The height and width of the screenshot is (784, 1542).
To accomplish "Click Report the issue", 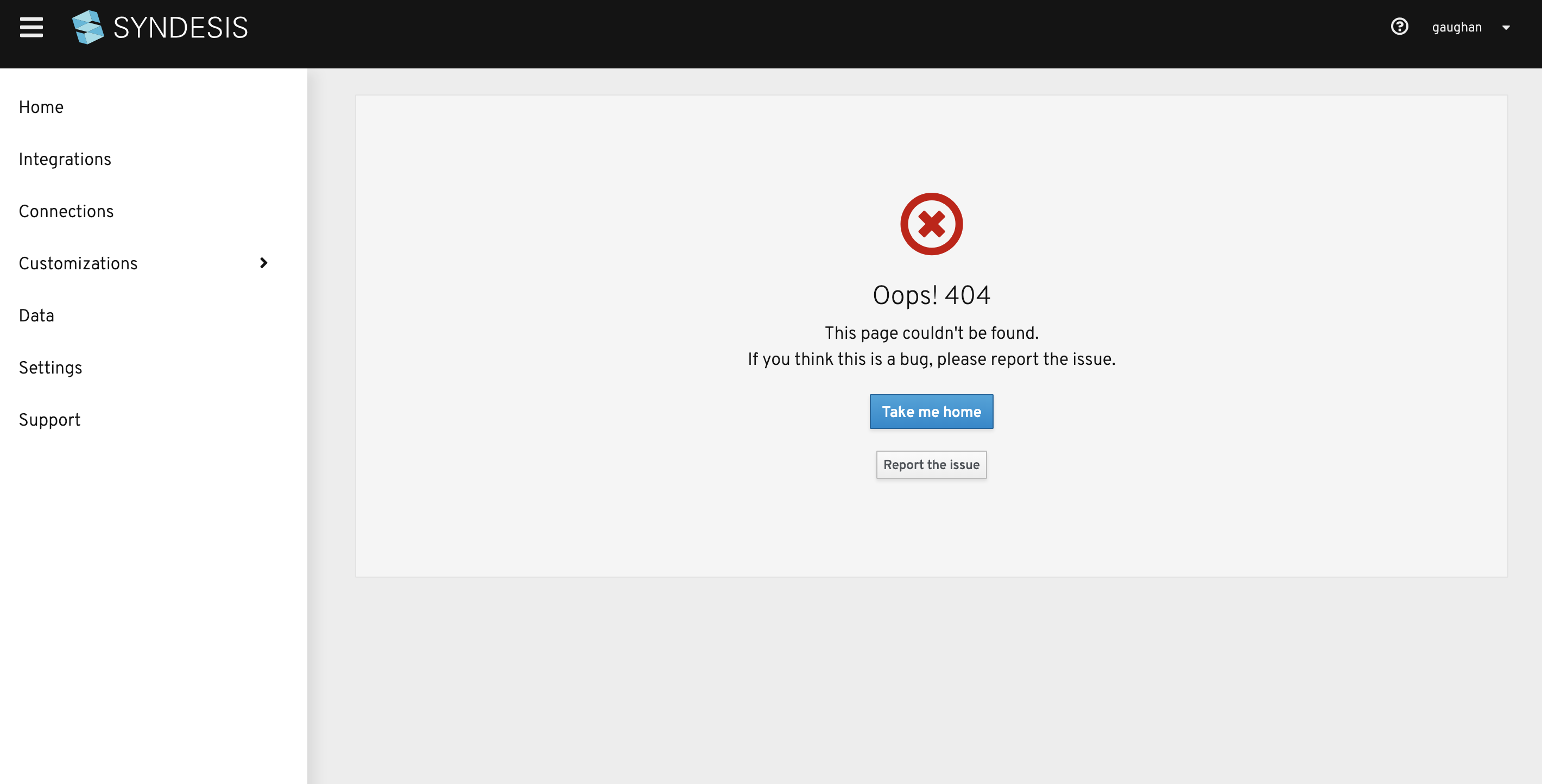I will click(931, 464).
